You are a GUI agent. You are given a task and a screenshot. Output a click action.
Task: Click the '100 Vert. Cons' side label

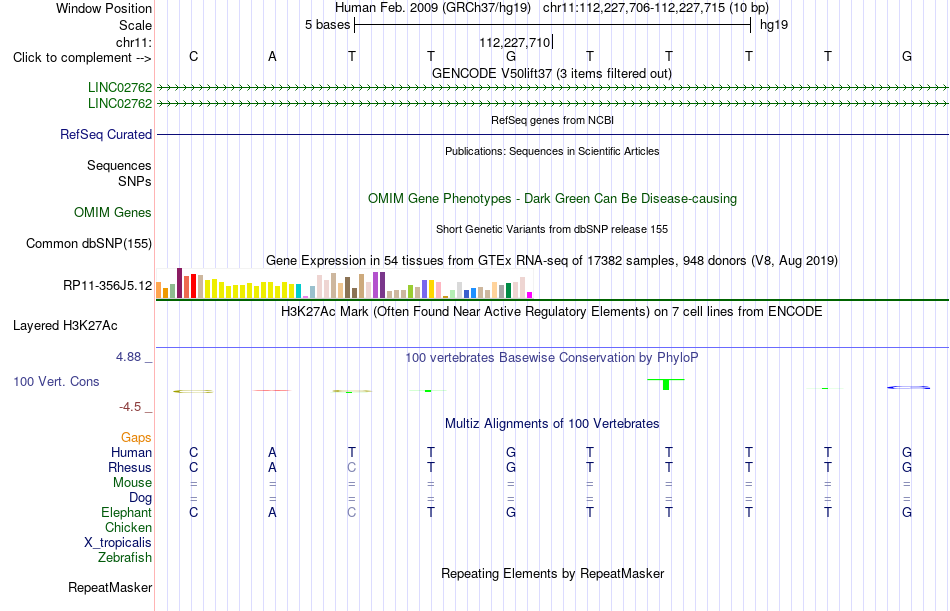tap(56, 382)
